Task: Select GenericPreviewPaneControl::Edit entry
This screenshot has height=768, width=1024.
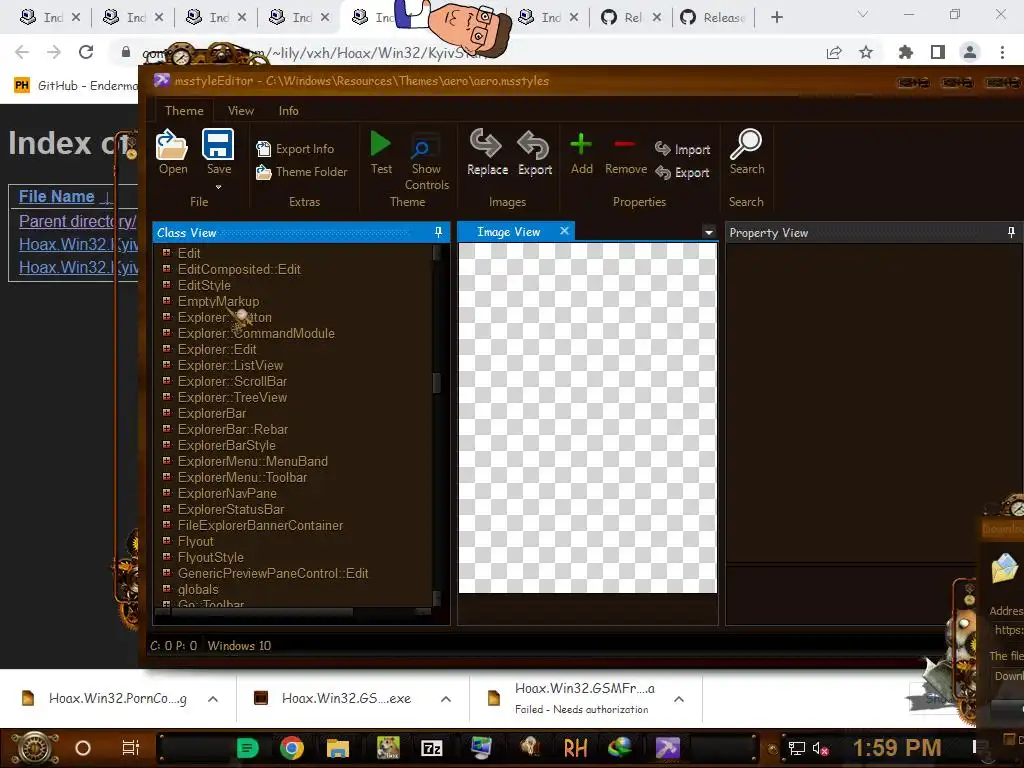Action: pos(273,573)
